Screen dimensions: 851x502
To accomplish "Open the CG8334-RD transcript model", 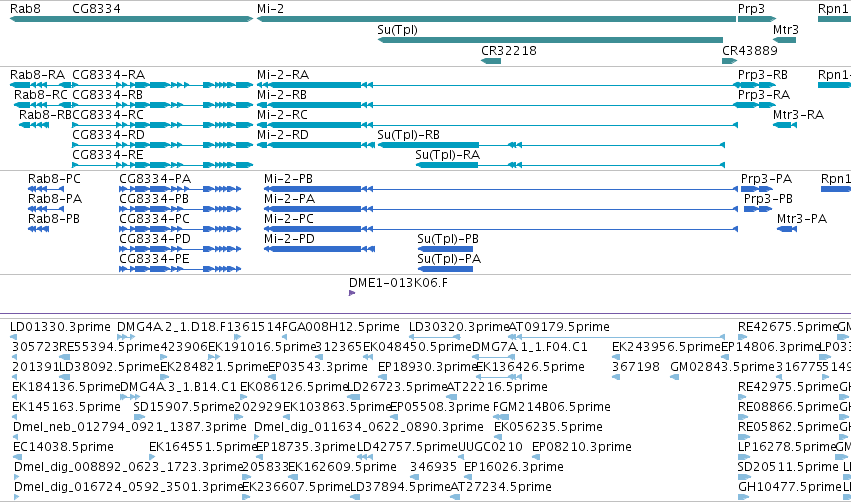I will tap(162, 145).
